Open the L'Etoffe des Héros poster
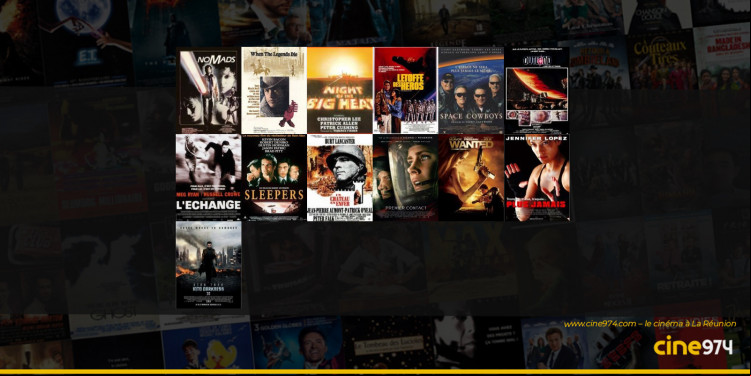This screenshot has height=376, width=751. [406, 90]
